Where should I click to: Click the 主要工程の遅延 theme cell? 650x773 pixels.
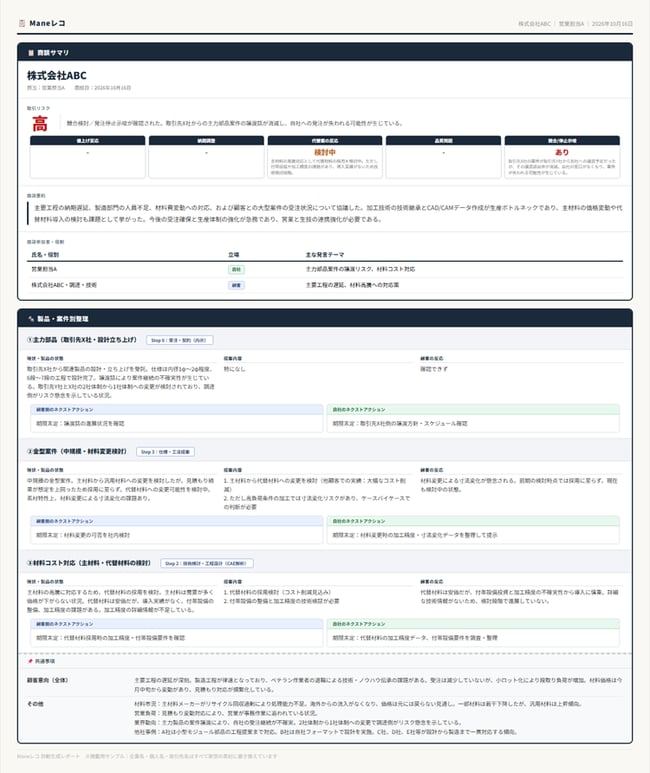352,285
